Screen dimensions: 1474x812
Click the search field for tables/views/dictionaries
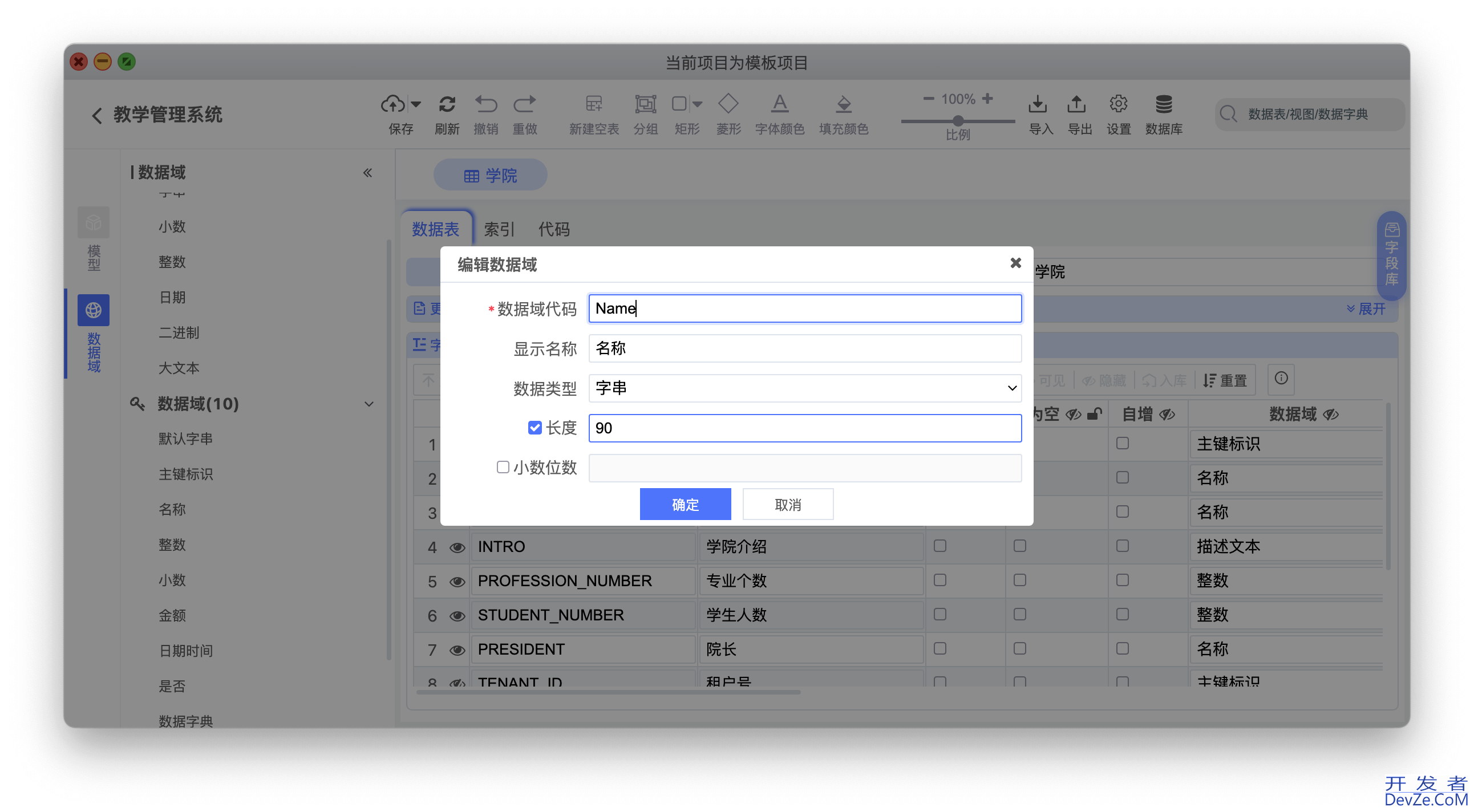click(1310, 115)
